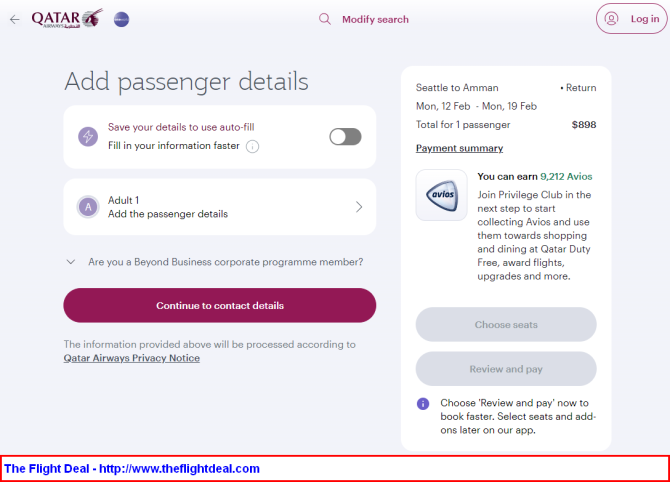Image resolution: width=670 pixels, height=482 pixels.
Task: Click the Log in button
Action: 632,19
